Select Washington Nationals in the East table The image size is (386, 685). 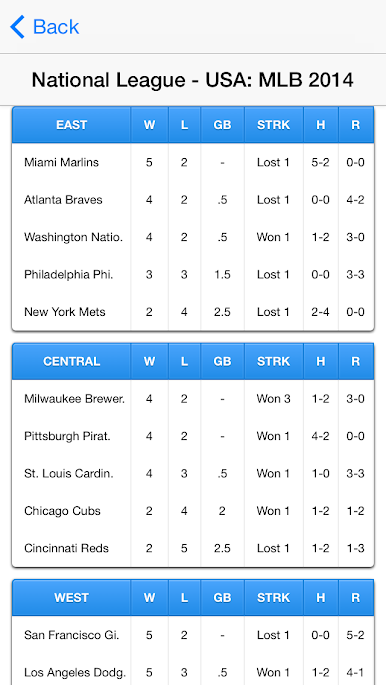[x=73, y=237]
